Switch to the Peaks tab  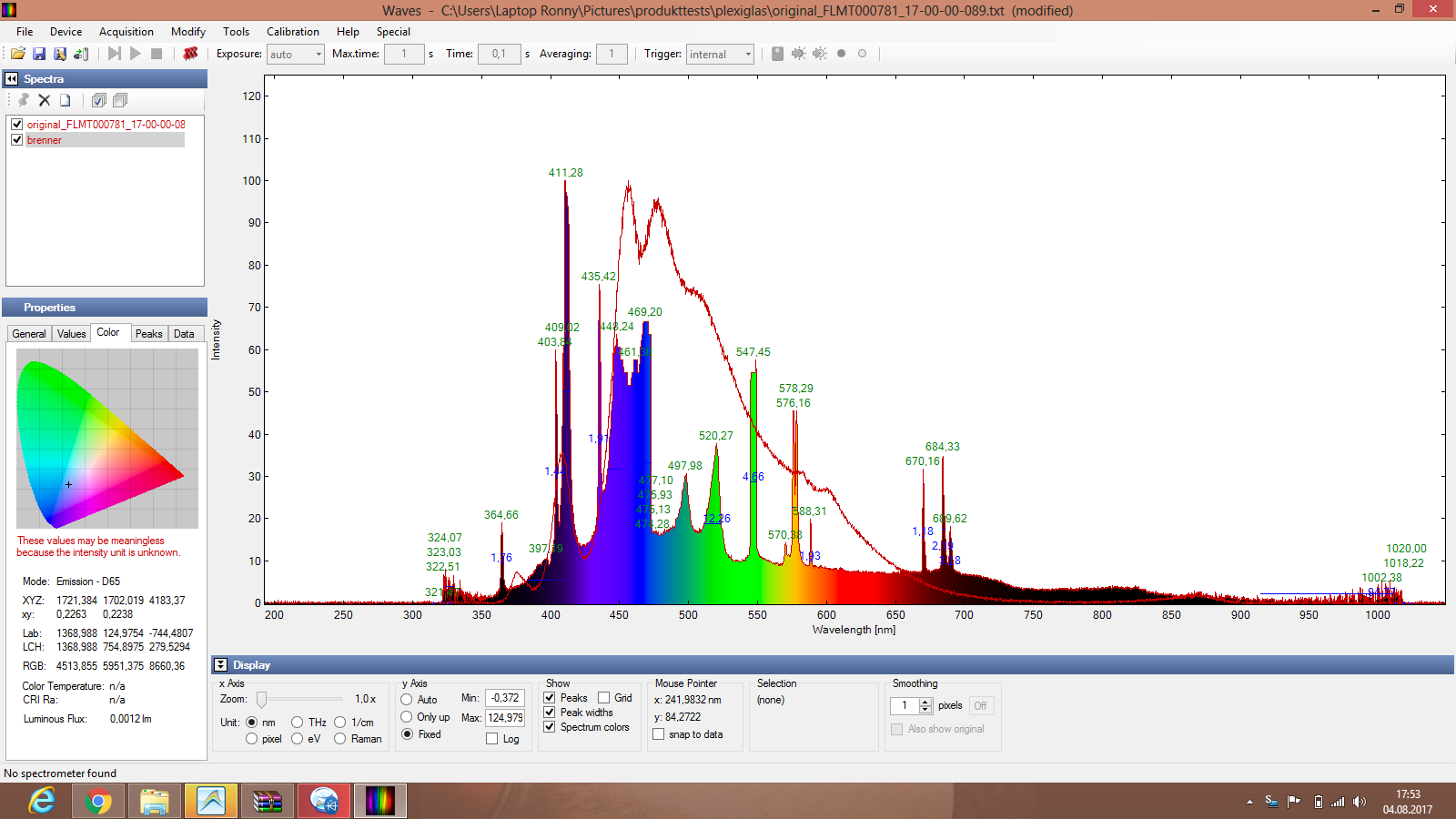[148, 334]
